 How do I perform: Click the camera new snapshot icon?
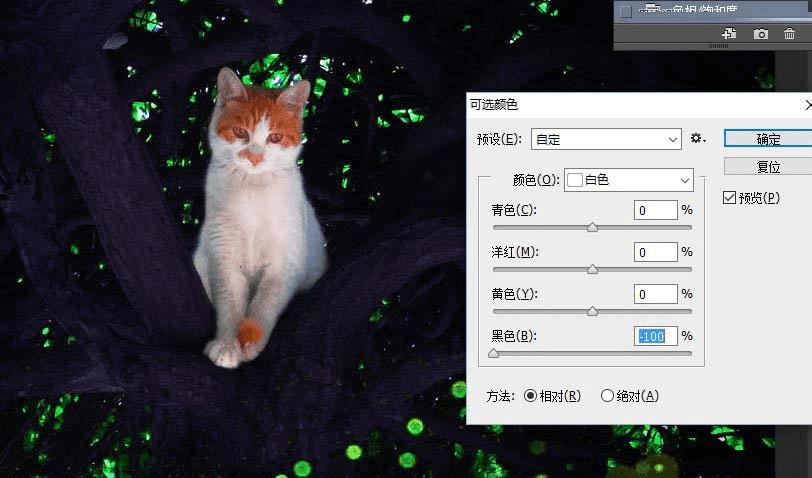pos(760,34)
